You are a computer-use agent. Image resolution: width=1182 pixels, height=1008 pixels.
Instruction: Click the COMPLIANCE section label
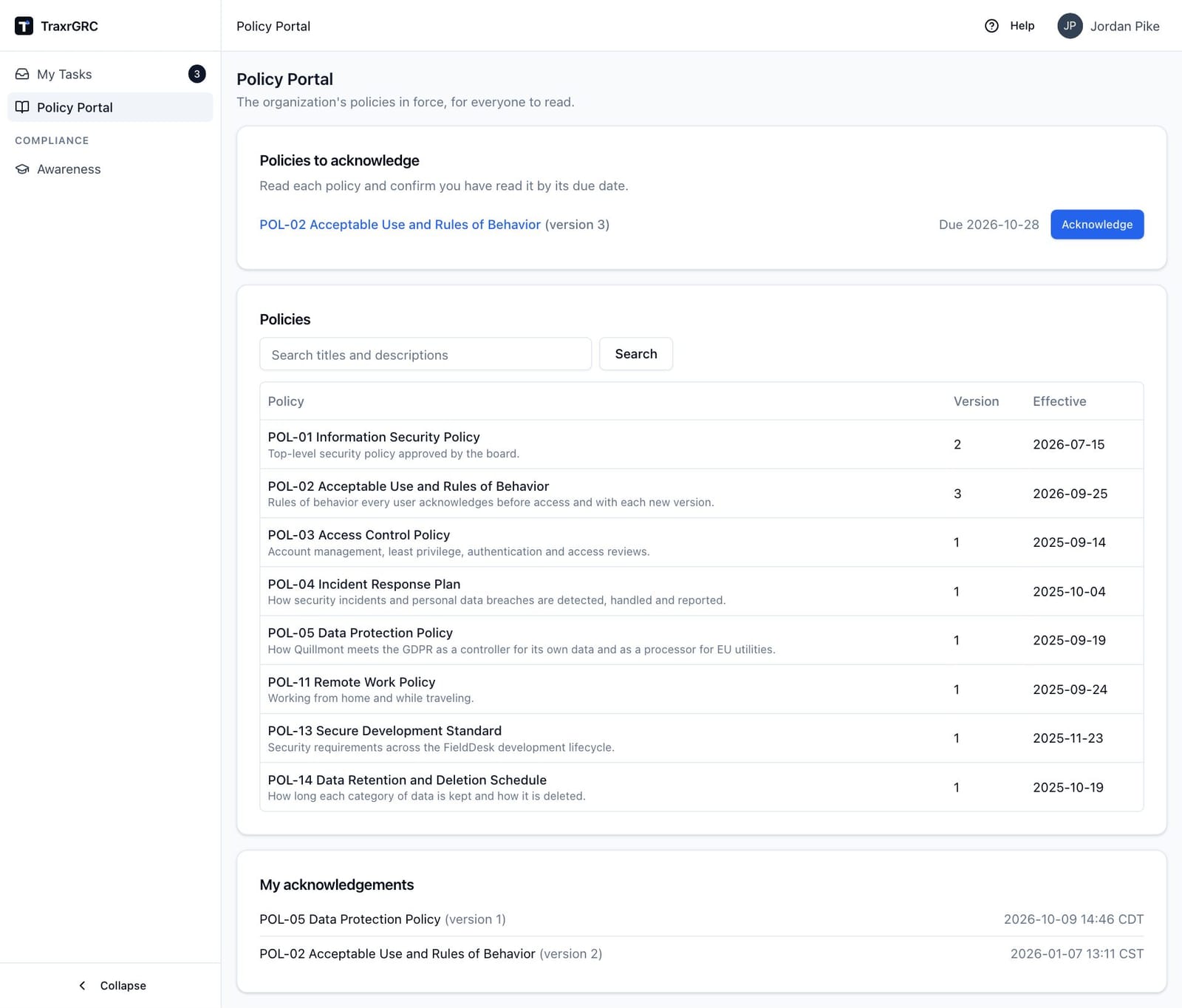52,140
